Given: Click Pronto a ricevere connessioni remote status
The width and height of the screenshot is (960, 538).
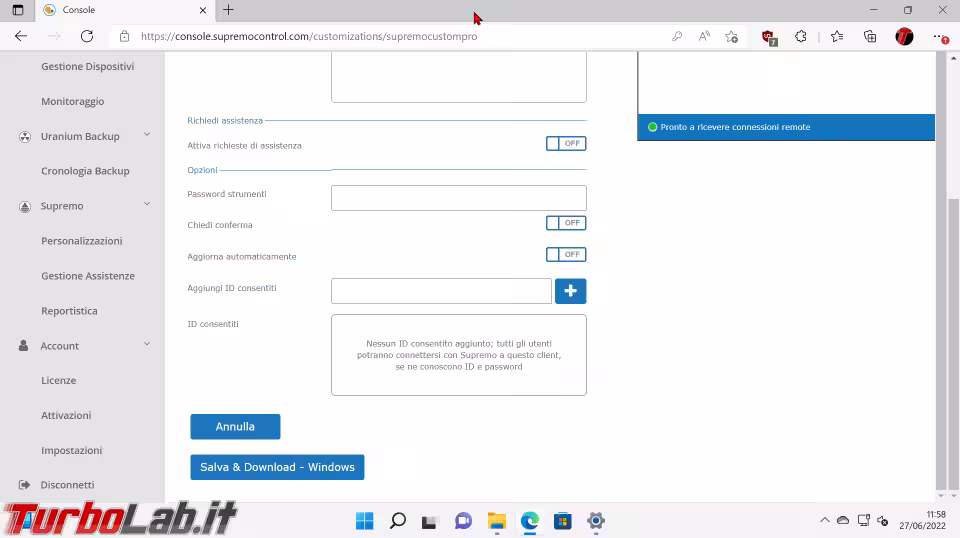Looking at the screenshot, I should click(x=735, y=127).
